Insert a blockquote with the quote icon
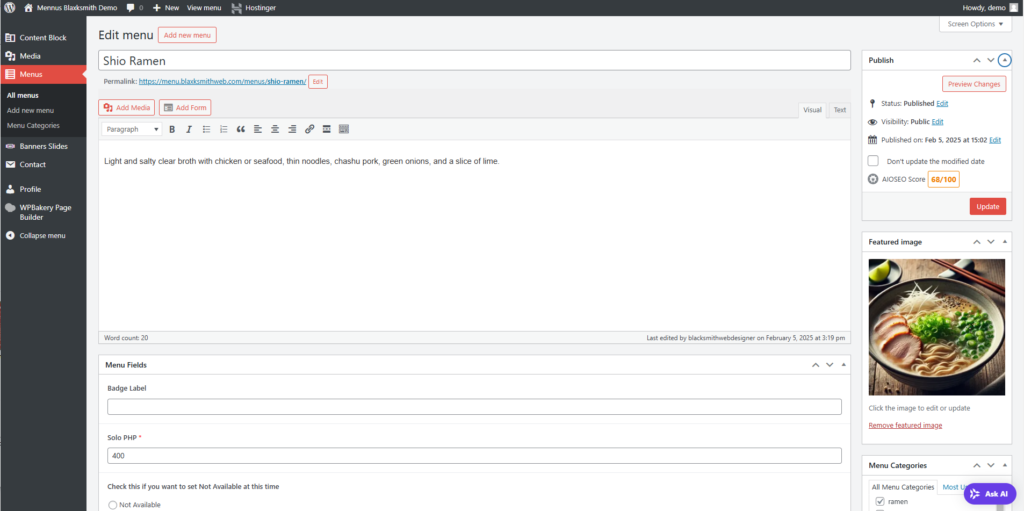1024x511 pixels. click(240, 129)
